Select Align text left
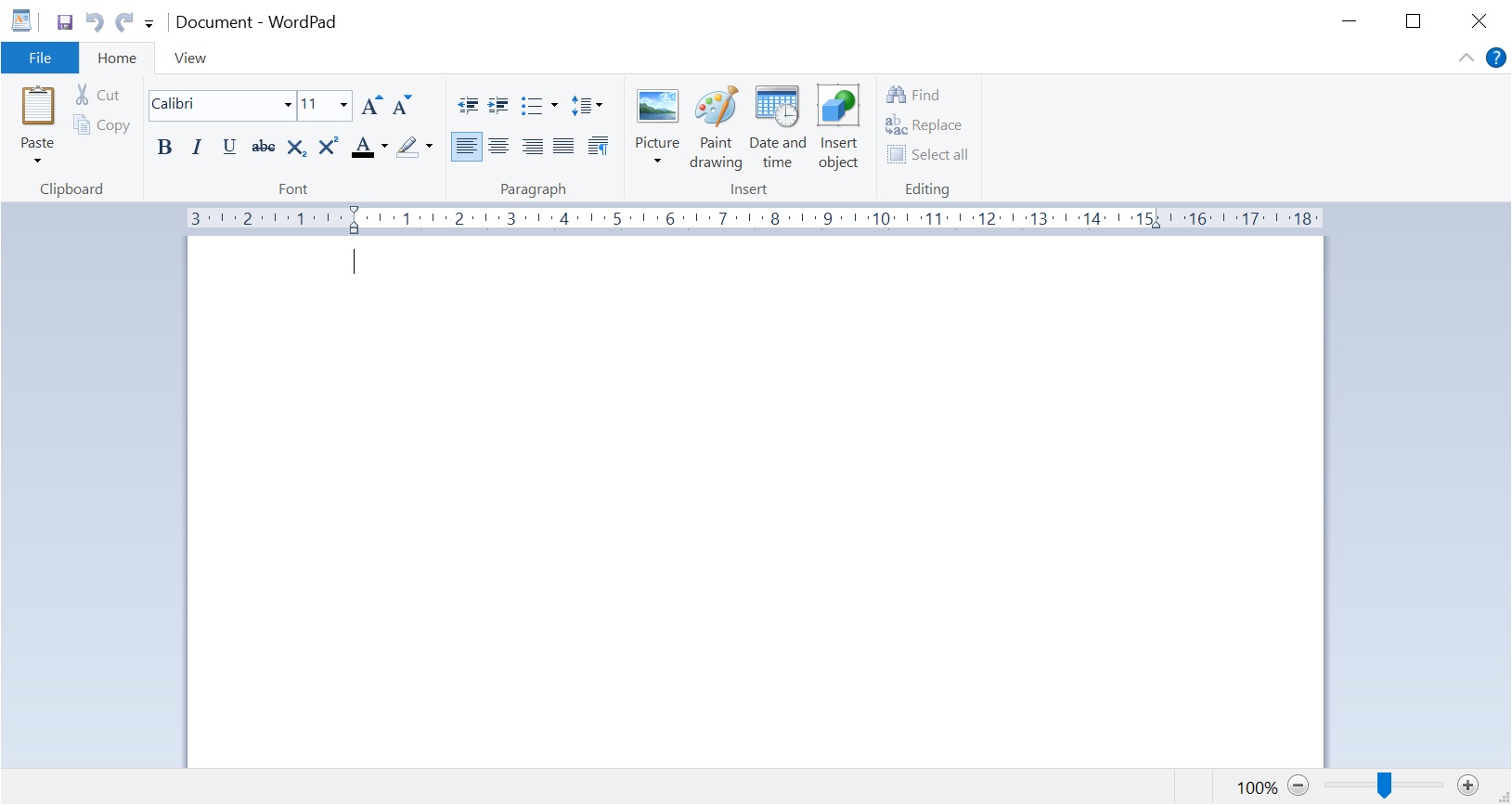The image size is (1512, 805). point(467,147)
